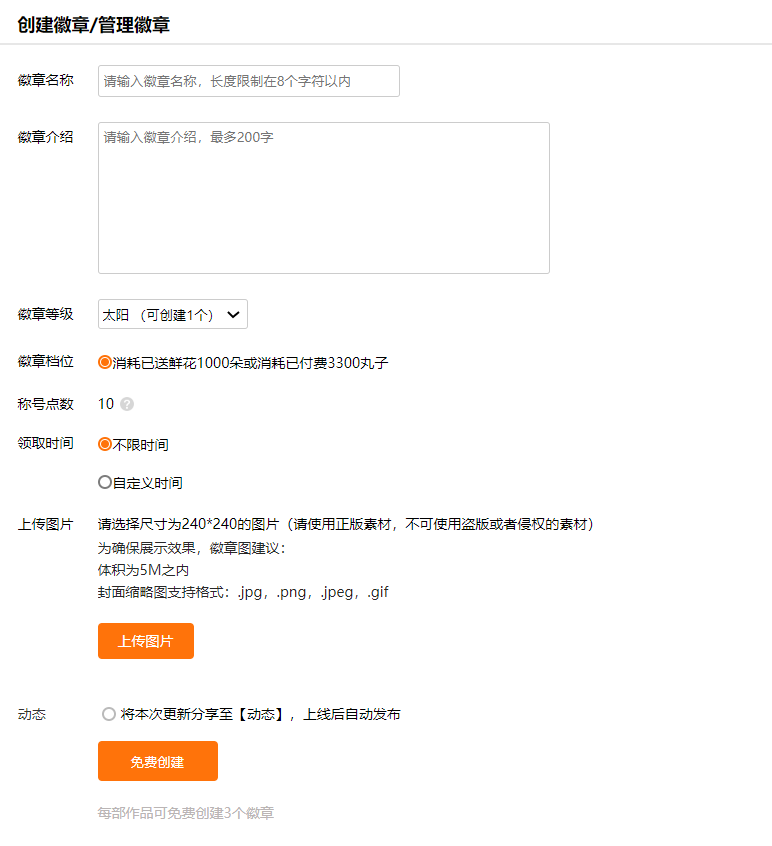The height and width of the screenshot is (846, 772).
Task: Click the 徽章名称 field label
Action: coord(45,81)
